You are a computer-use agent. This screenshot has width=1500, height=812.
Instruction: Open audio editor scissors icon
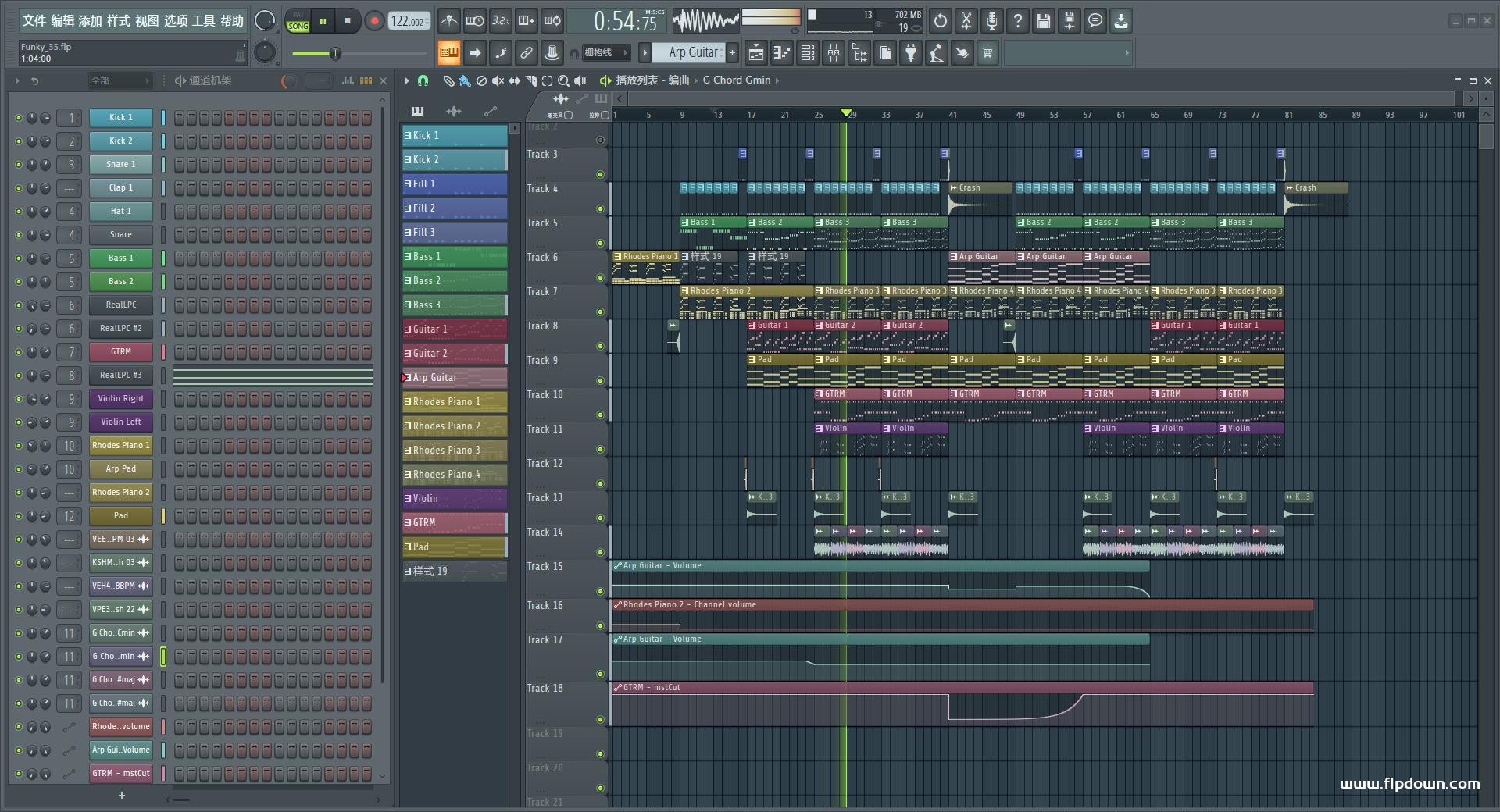point(966,21)
